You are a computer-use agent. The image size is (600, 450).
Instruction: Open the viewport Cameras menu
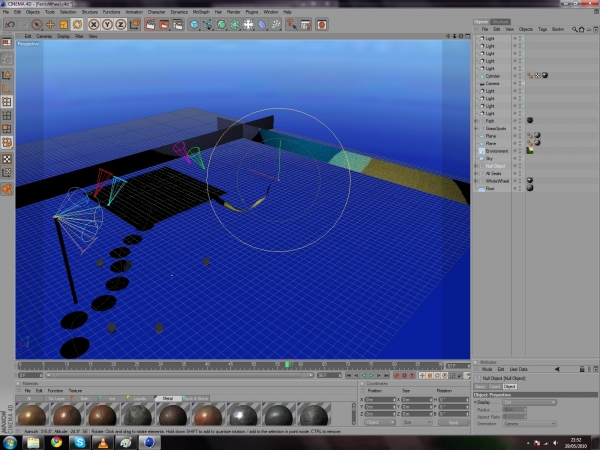[x=44, y=36]
